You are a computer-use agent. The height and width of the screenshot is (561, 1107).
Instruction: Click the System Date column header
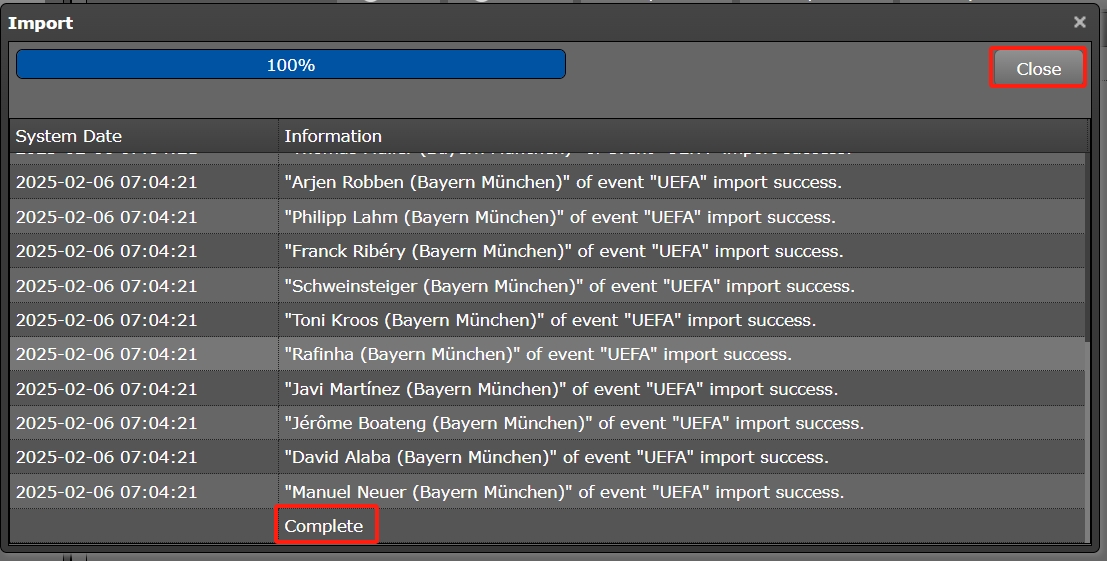tap(69, 136)
